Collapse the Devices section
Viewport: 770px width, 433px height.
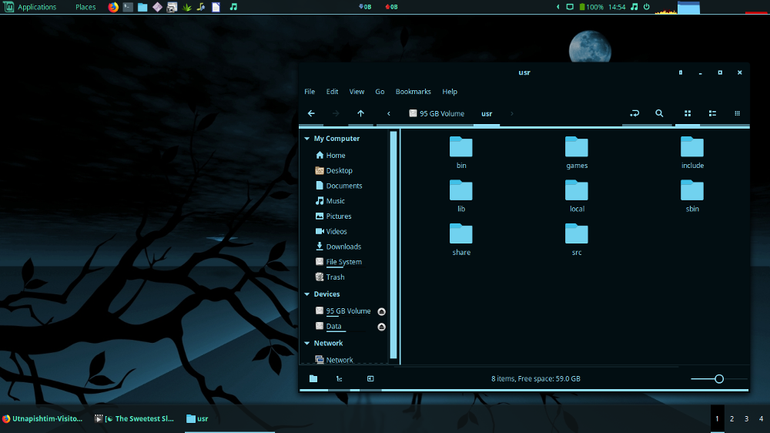(x=307, y=294)
